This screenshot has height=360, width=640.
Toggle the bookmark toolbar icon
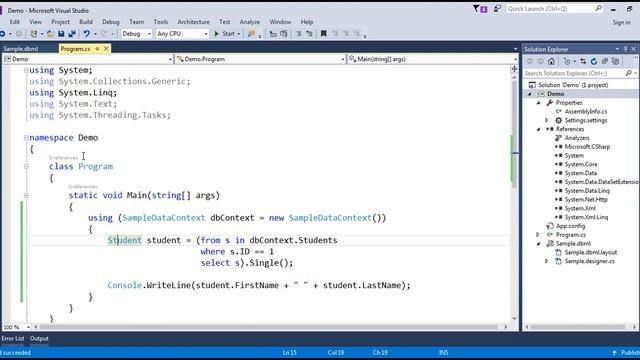[x=323, y=34]
